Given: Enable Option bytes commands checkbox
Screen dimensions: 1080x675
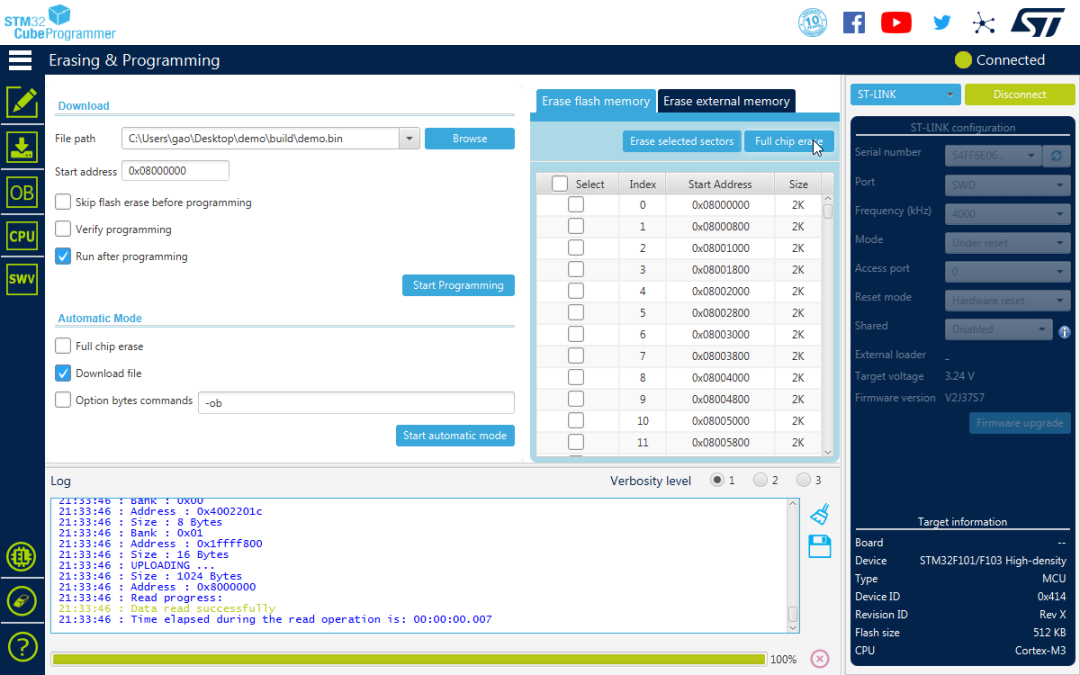Looking at the screenshot, I should pos(63,399).
